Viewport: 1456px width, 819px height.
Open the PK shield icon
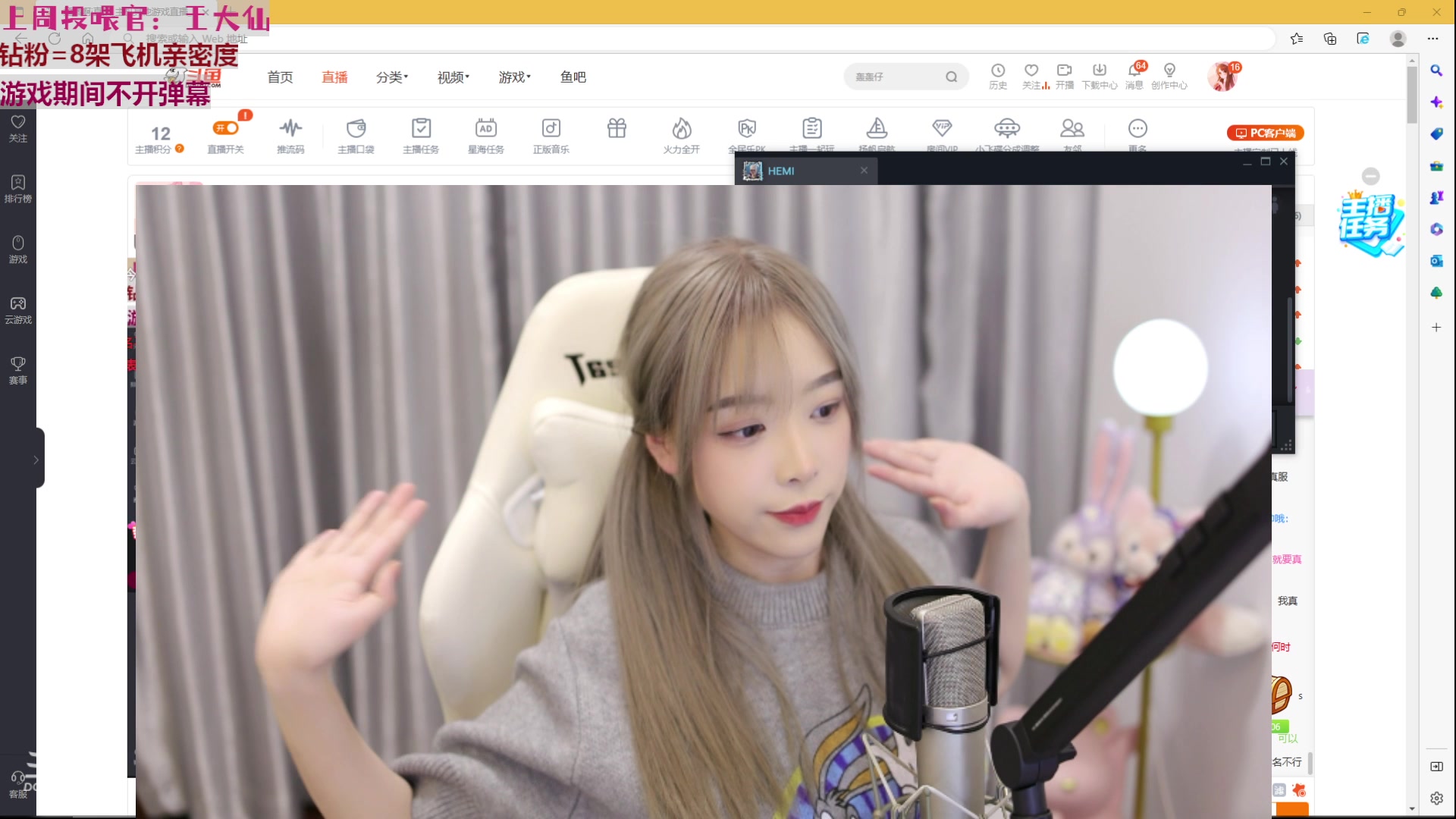pyautogui.click(x=747, y=128)
